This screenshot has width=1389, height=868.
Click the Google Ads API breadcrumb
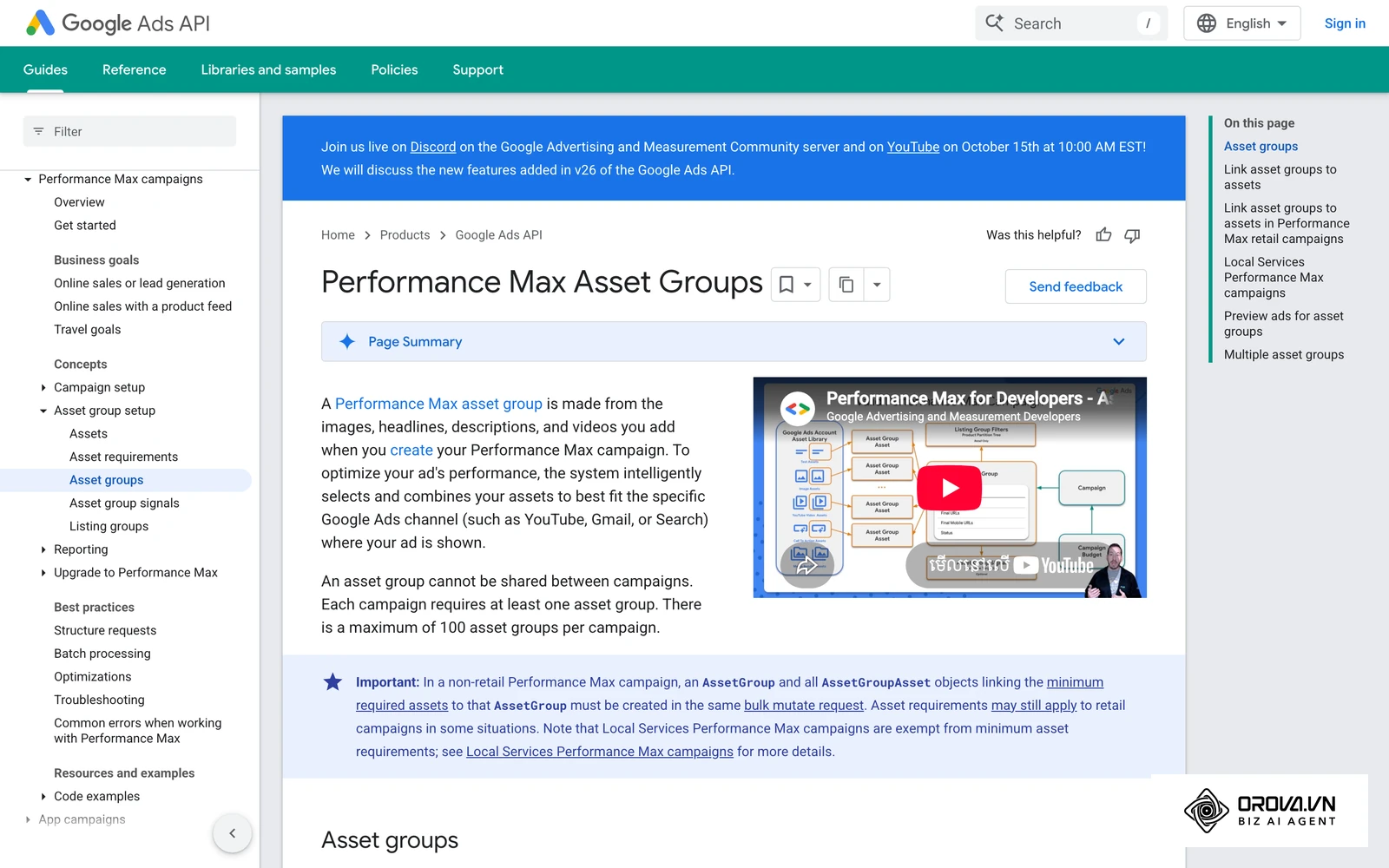point(498,235)
